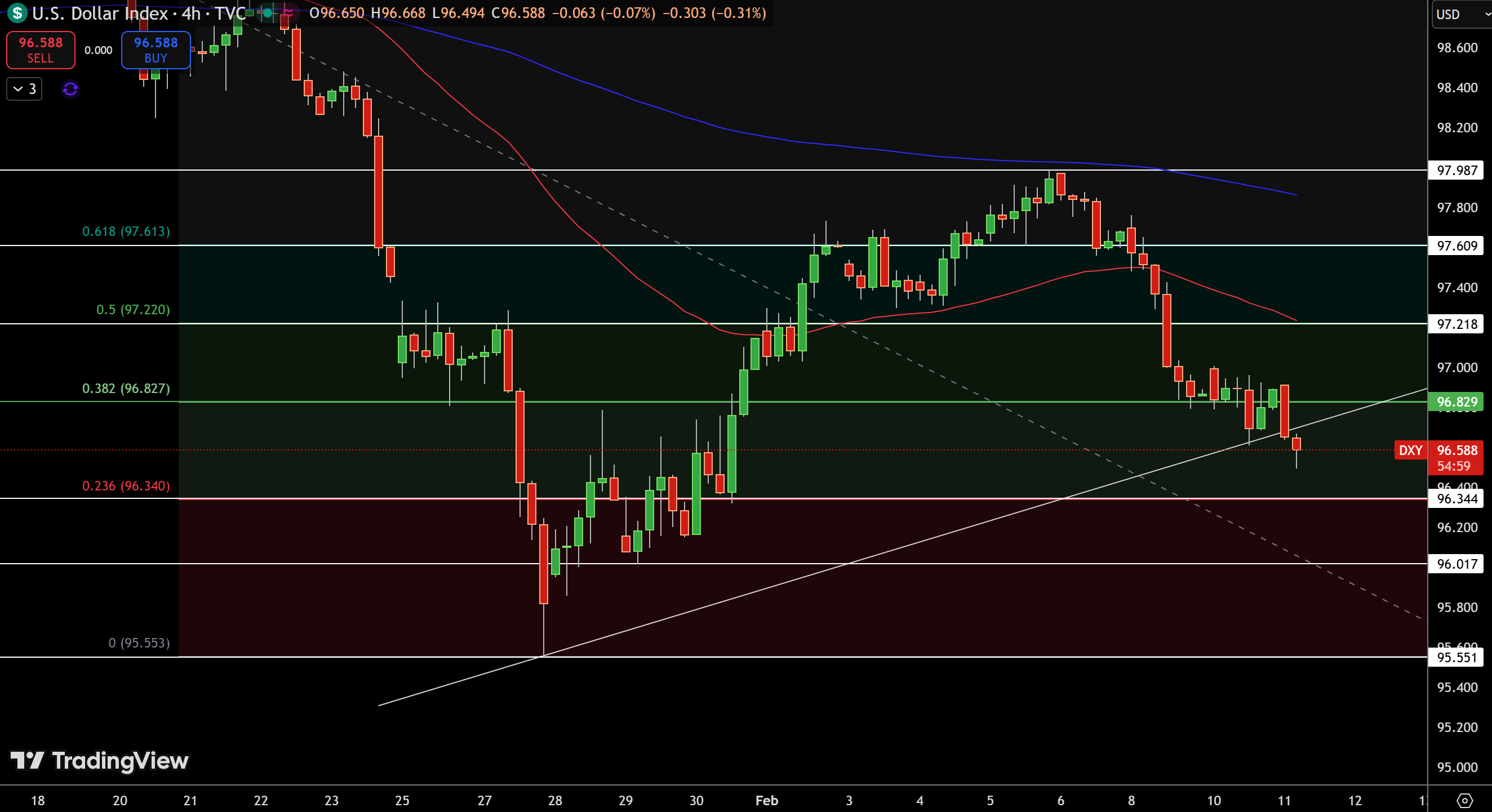Click the −0.303 (−0.31%) change value
This screenshot has width=1492, height=812.
714,13
